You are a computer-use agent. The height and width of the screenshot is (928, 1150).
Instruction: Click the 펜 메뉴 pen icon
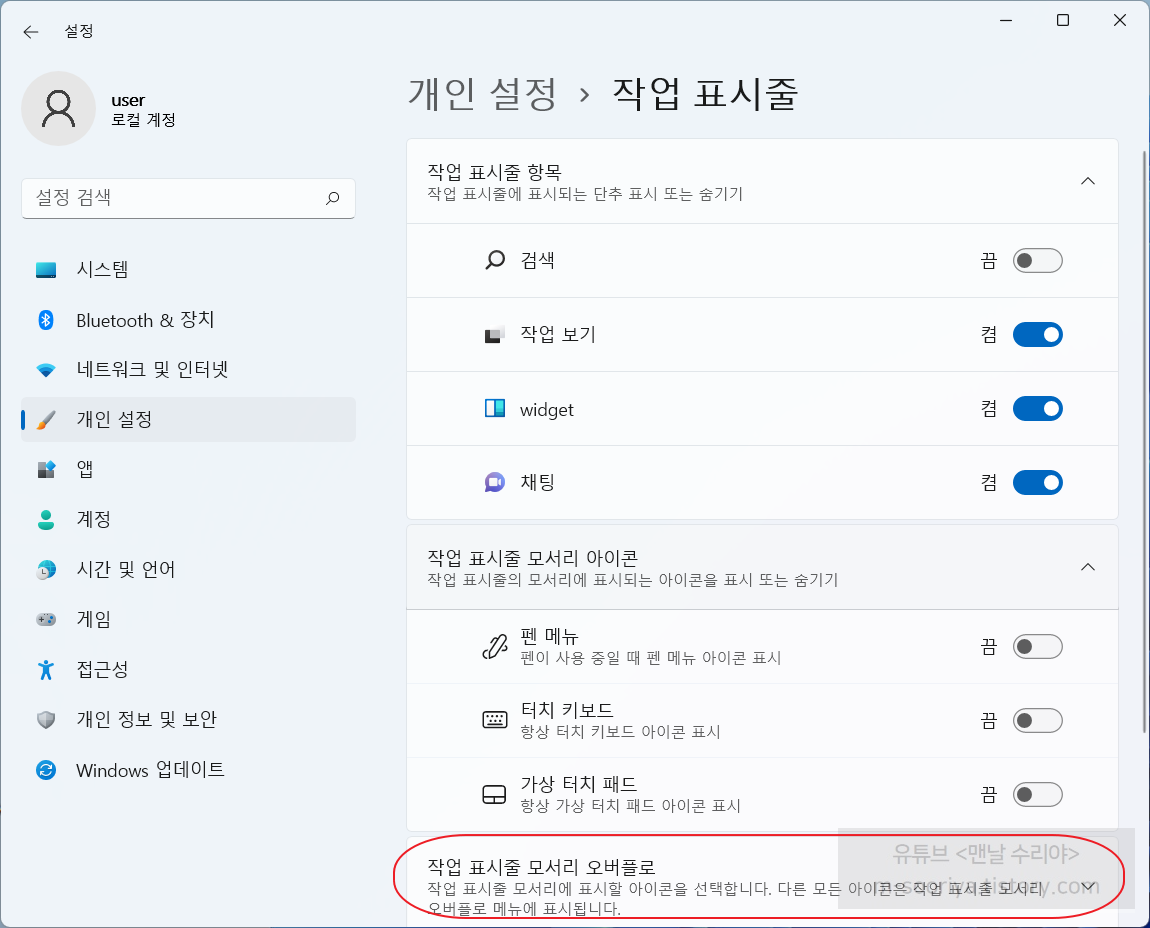tap(495, 646)
